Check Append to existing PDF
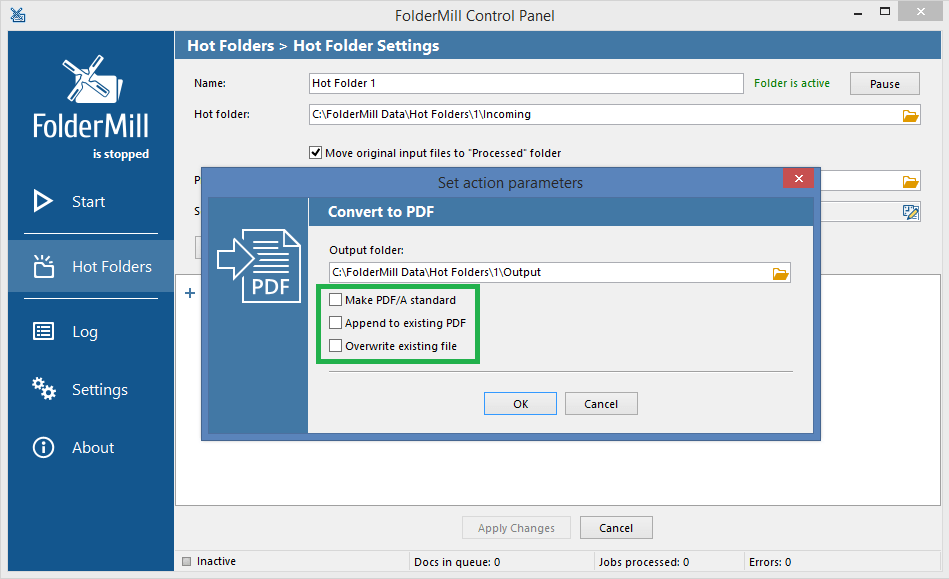The width and height of the screenshot is (949, 579). pyautogui.click(x=336, y=322)
